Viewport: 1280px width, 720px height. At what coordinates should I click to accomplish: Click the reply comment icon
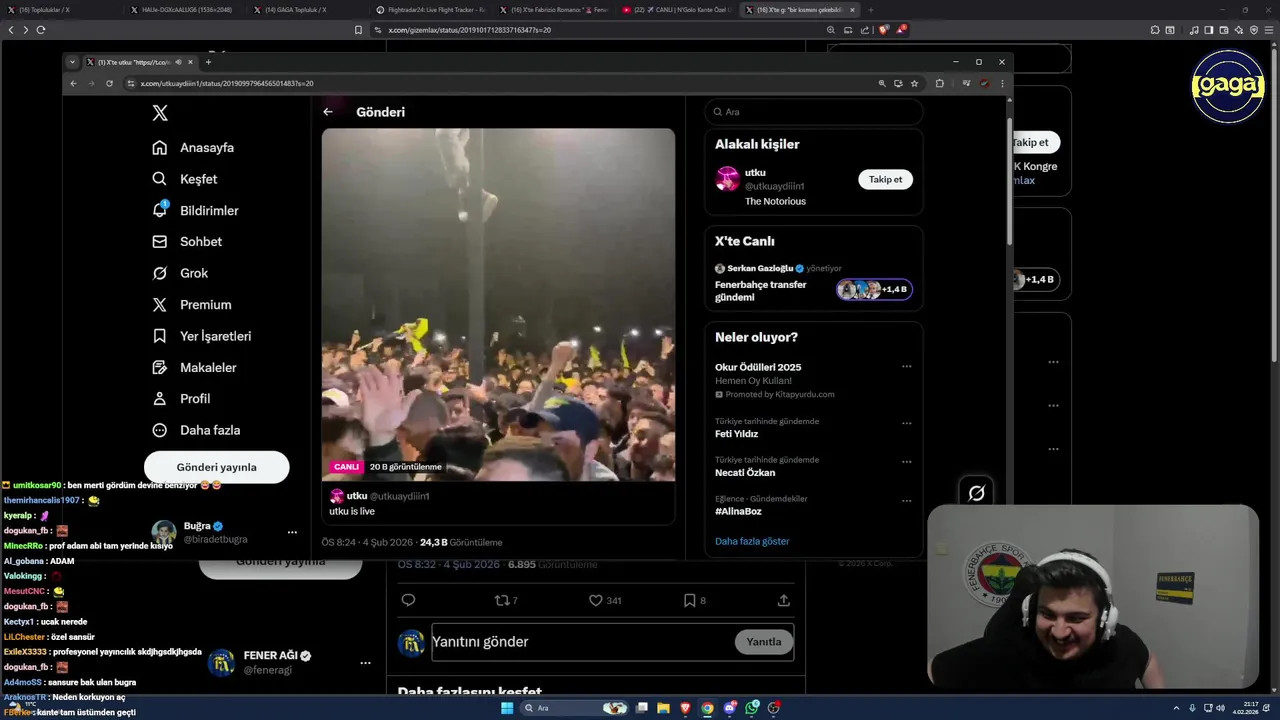click(x=408, y=600)
